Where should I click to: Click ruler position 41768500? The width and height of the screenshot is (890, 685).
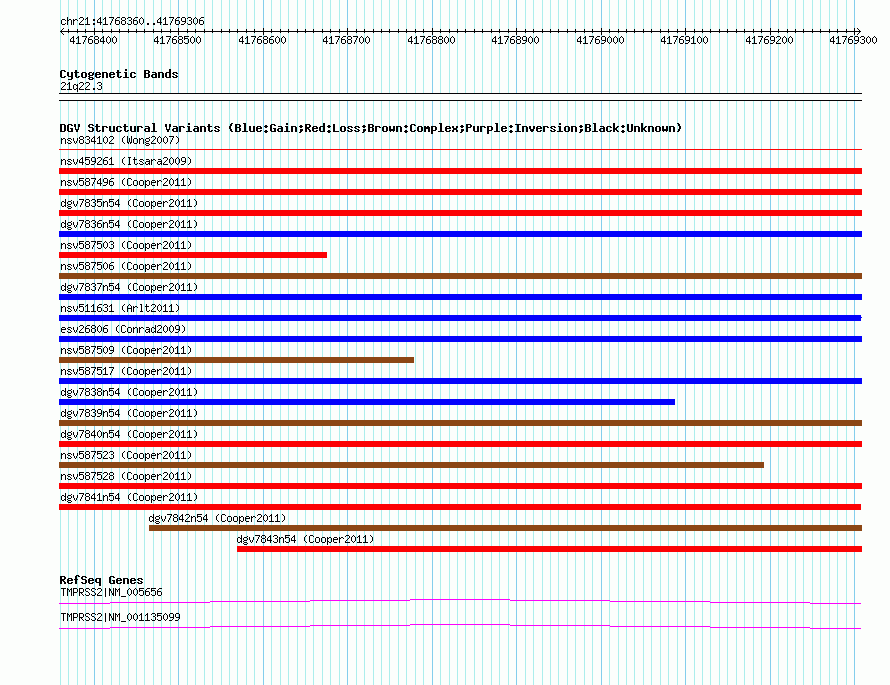coord(177,40)
